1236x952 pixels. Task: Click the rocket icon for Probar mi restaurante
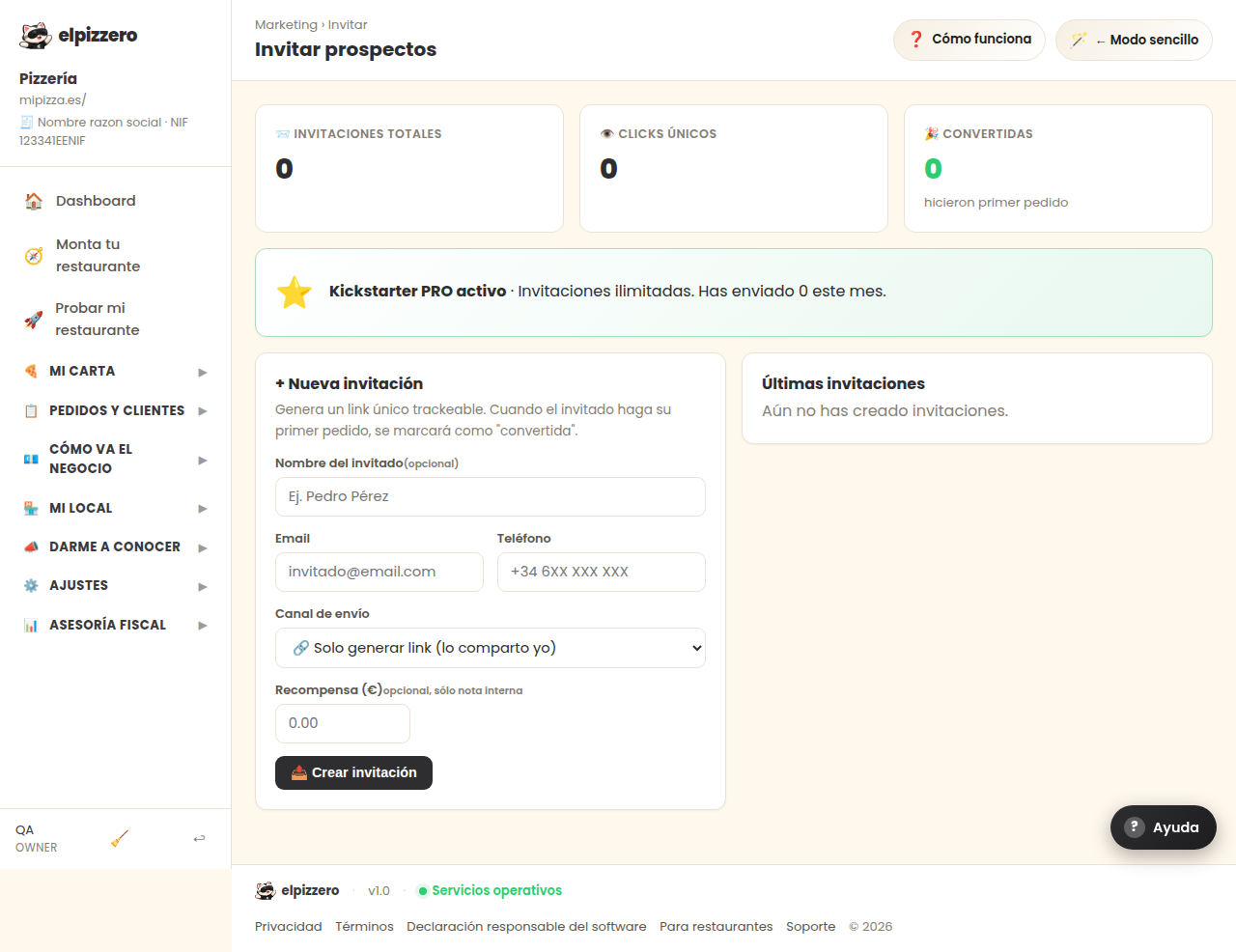click(34, 320)
